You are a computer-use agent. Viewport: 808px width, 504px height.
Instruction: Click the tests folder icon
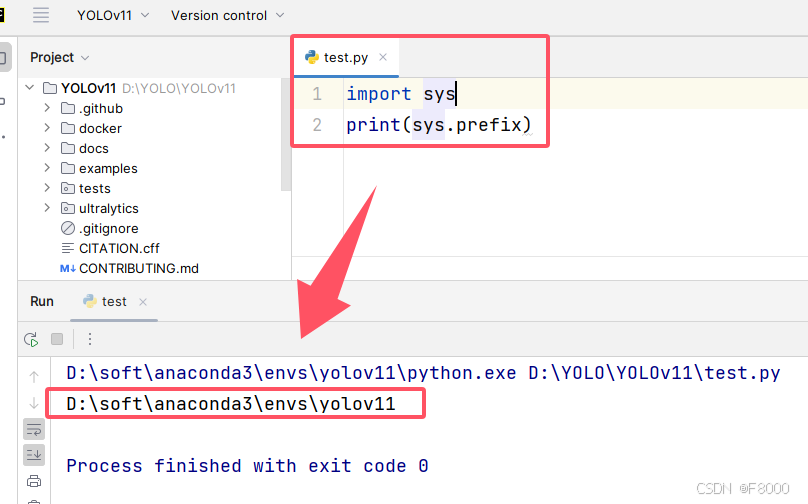click(x=68, y=188)
